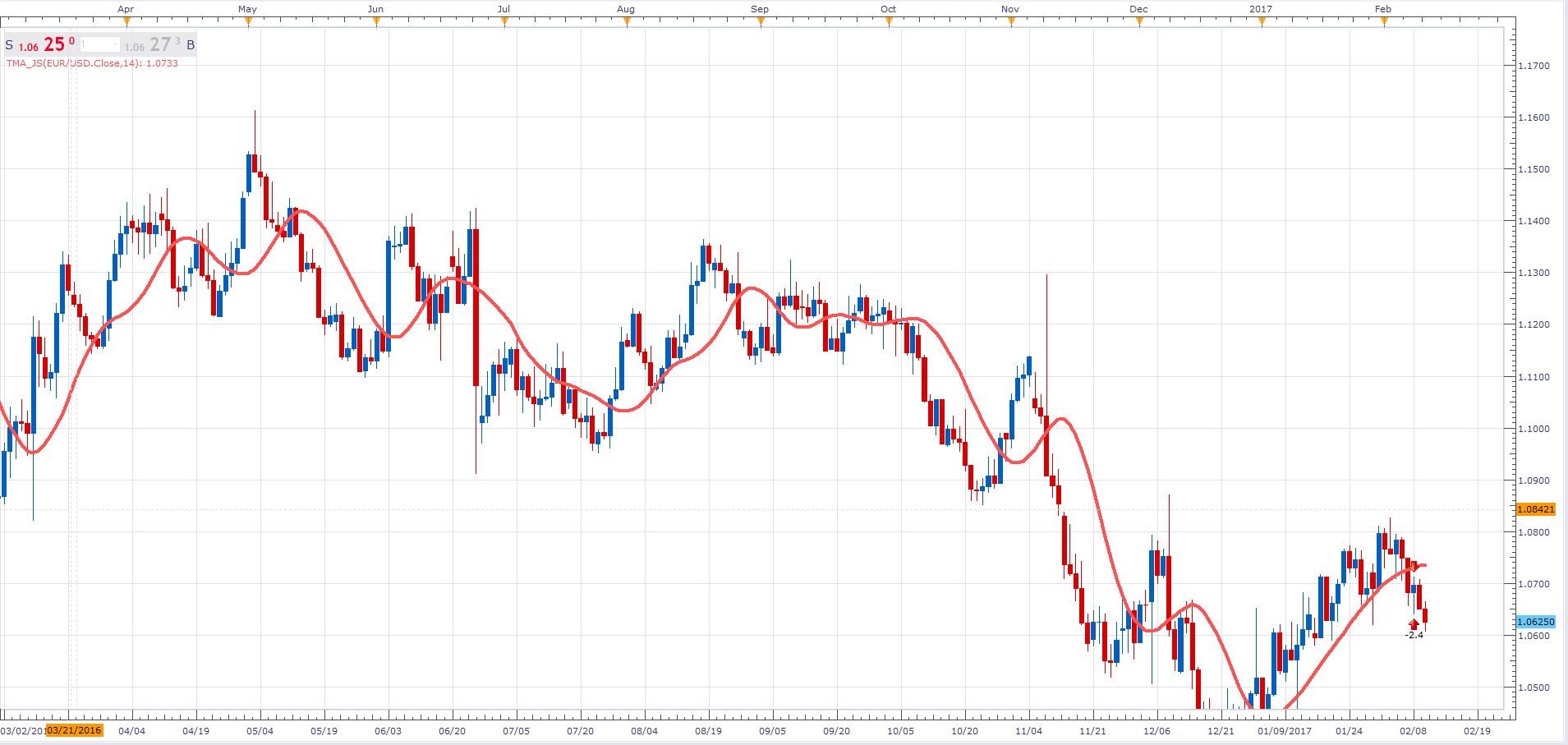Click the blue 1.06250 current price label

click(x=1536, y=622)
